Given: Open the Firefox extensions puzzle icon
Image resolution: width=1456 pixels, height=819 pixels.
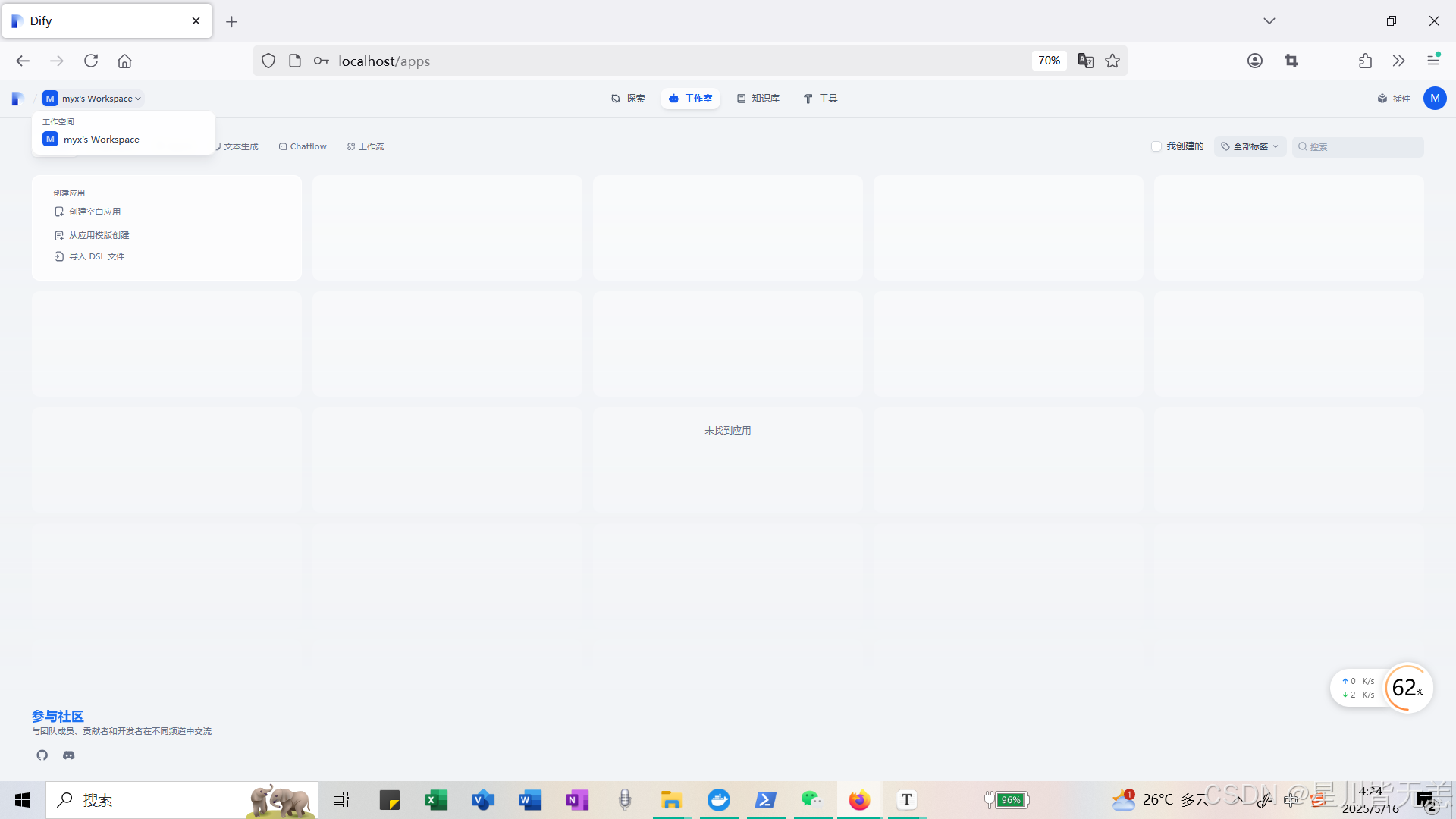Looking at the screenshot, I should pos(1365,61).
